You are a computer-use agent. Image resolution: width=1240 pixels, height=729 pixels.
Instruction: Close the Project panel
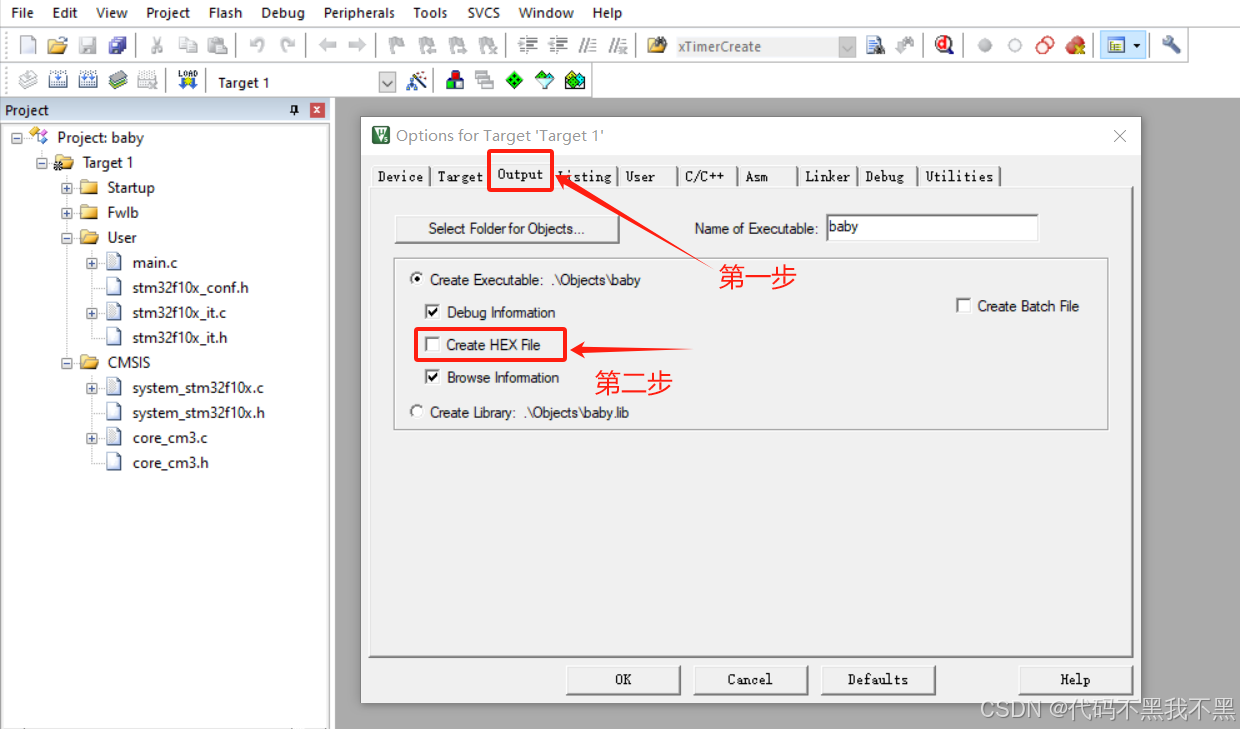pos(317,110)
